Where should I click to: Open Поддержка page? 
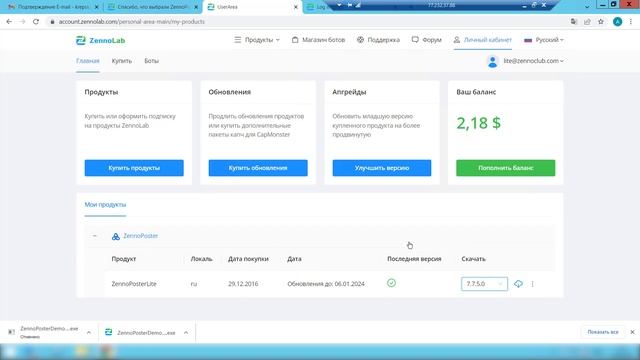(x=378, y=40)
